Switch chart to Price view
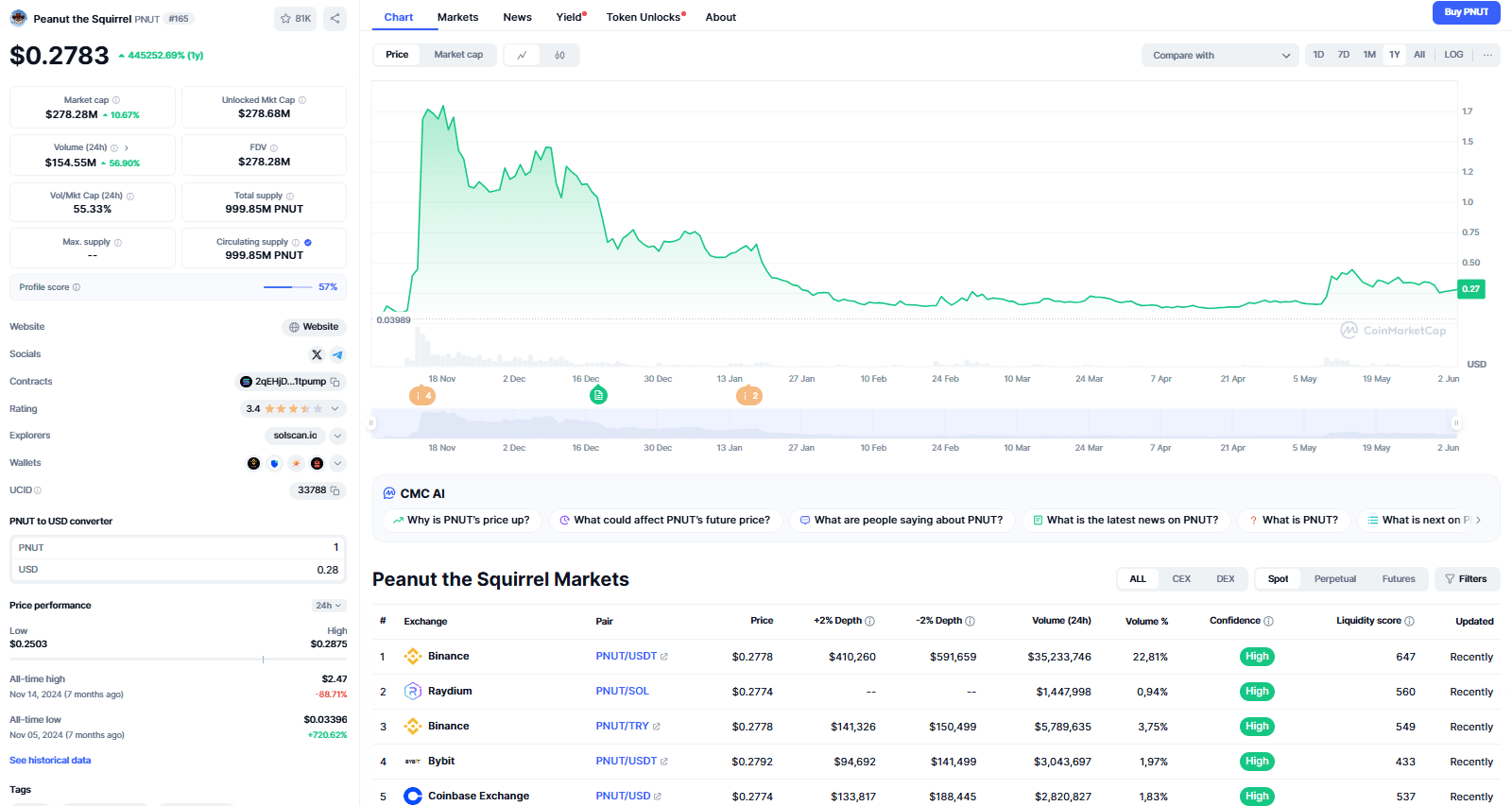The width and height of the screenshot is (1512, 806). (397, 55)
